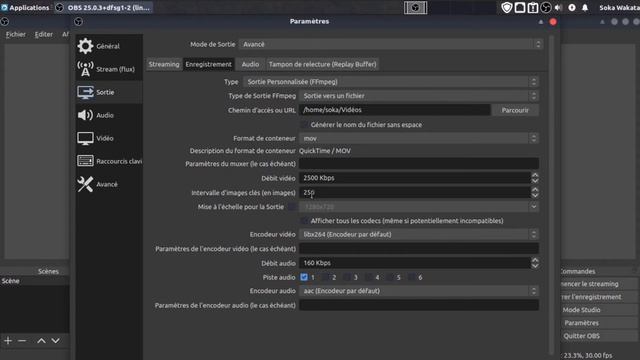Open the Applications menu in the top panel
Image resolution: width=640 pixels, height=360 pixels.
point(25,7)
